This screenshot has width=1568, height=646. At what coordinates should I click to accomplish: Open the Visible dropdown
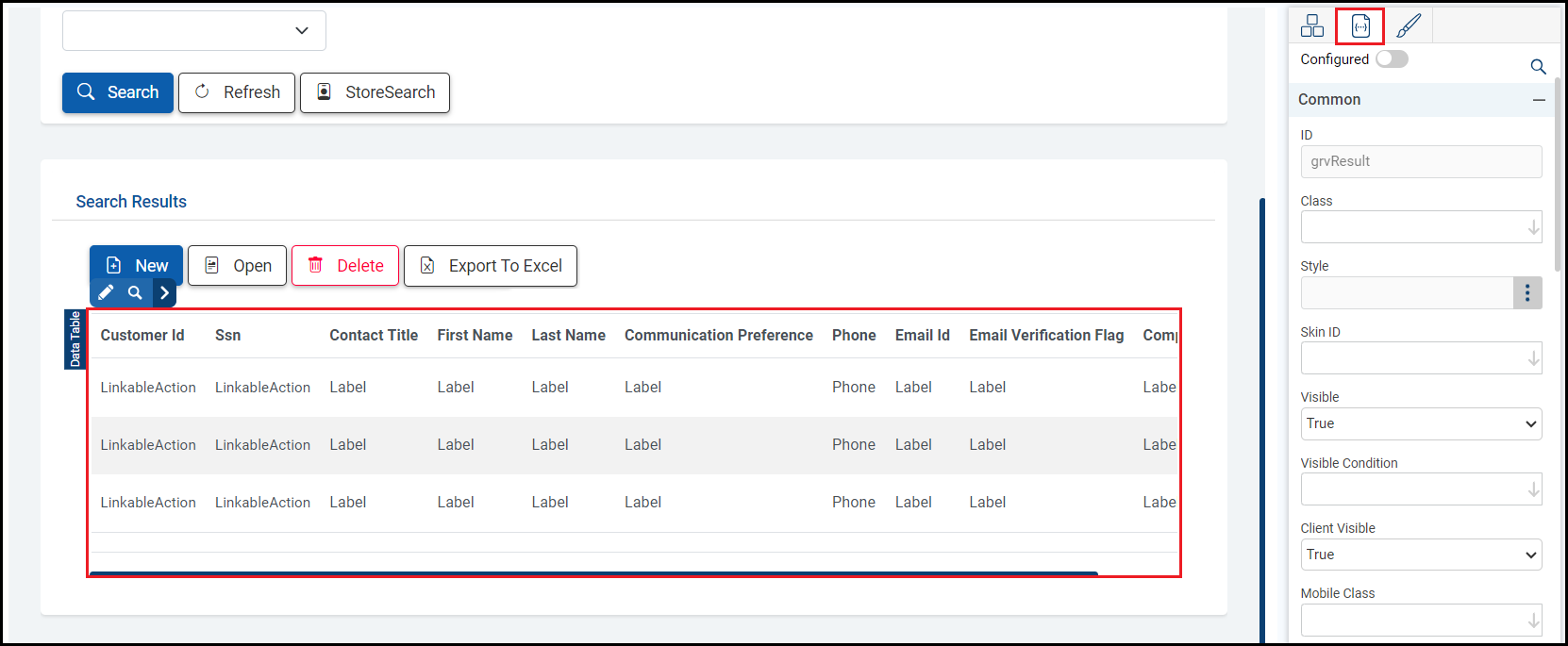click(1421, 423)
